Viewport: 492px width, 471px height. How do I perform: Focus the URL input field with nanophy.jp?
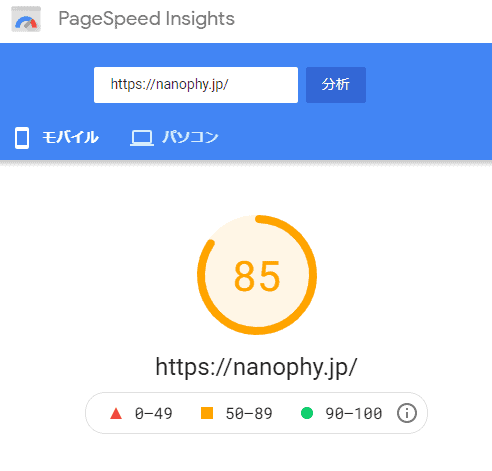[x=196, y=85]
